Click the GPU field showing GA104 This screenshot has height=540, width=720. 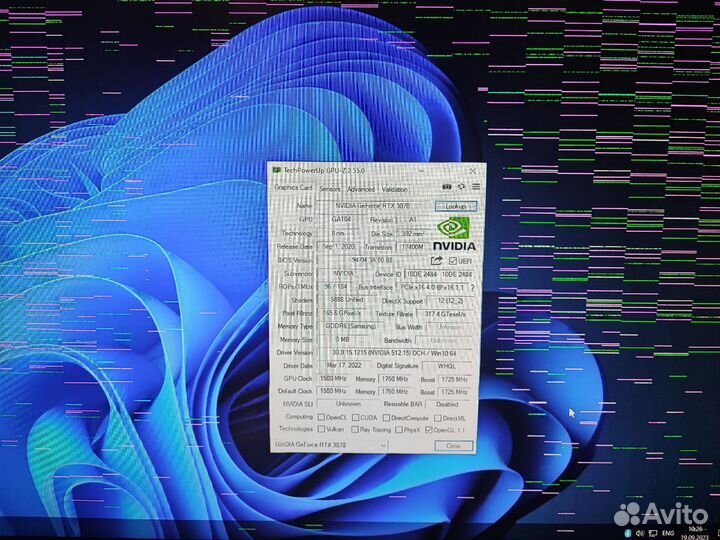click(341, 219)
